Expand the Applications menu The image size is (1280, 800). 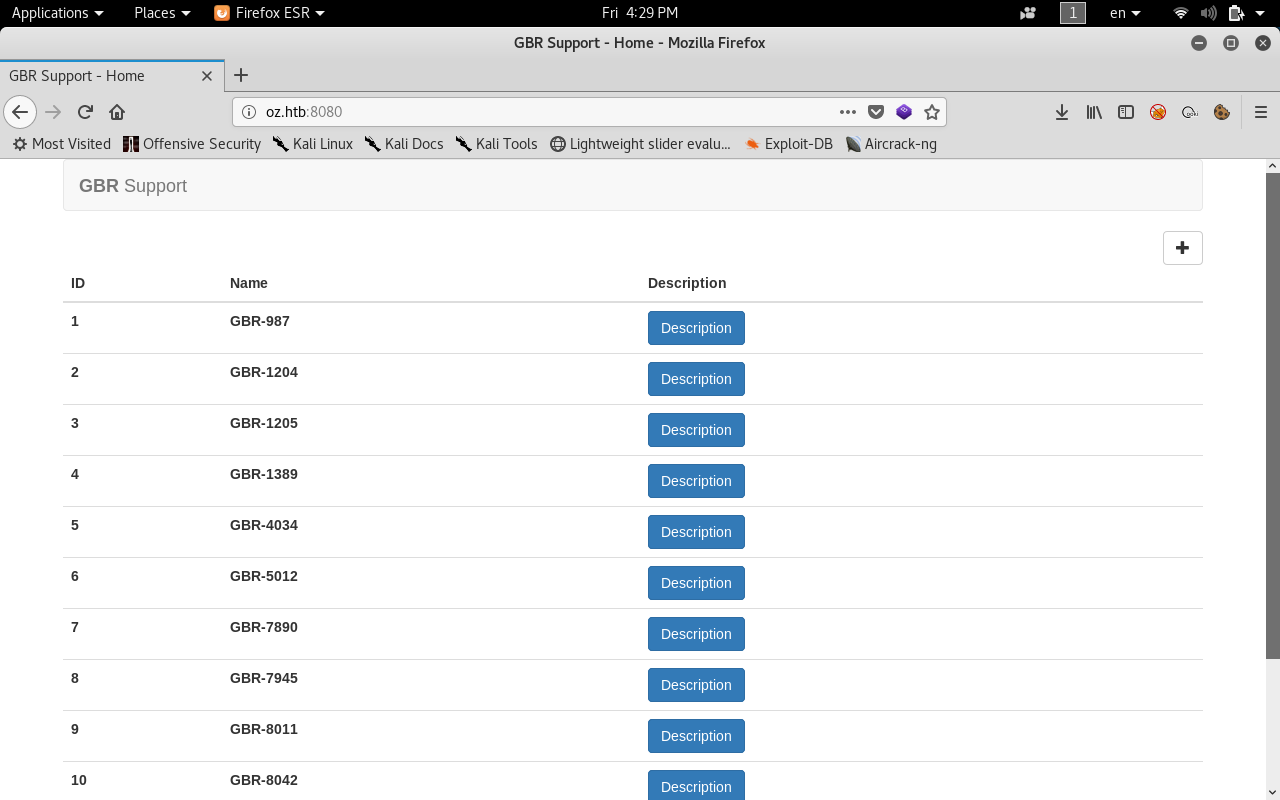[x=57, y=13]
